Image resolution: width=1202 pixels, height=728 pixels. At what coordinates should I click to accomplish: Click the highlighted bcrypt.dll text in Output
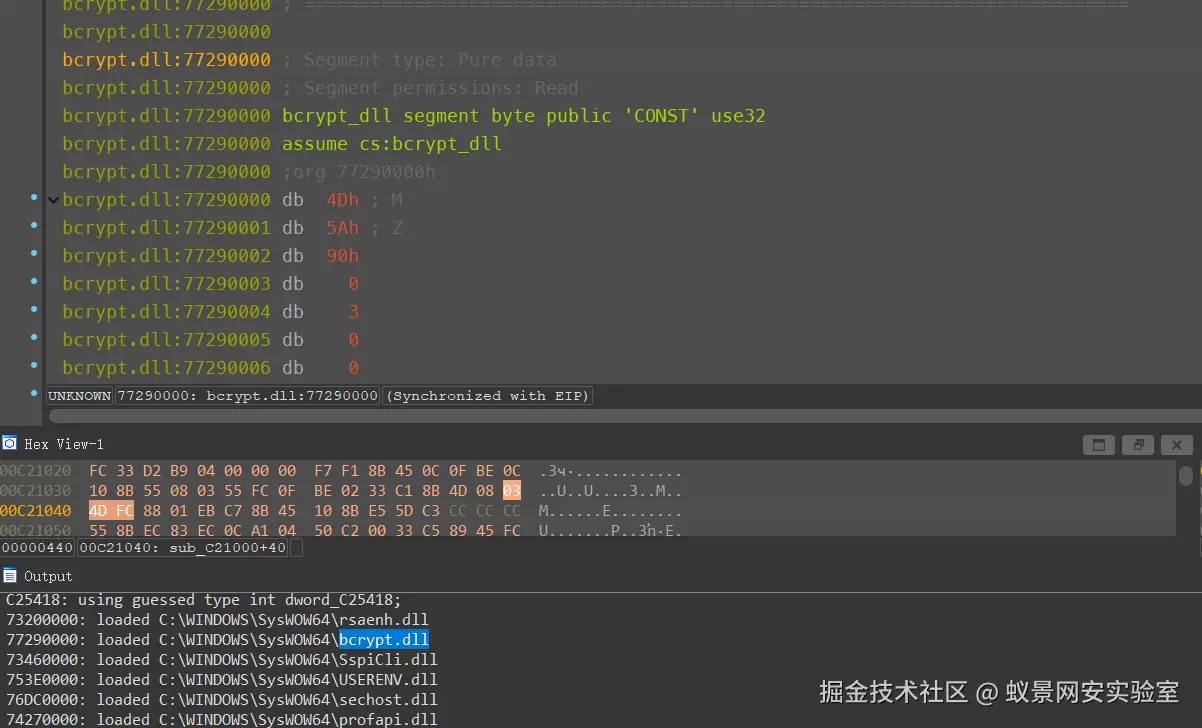(x=384, y=640)
